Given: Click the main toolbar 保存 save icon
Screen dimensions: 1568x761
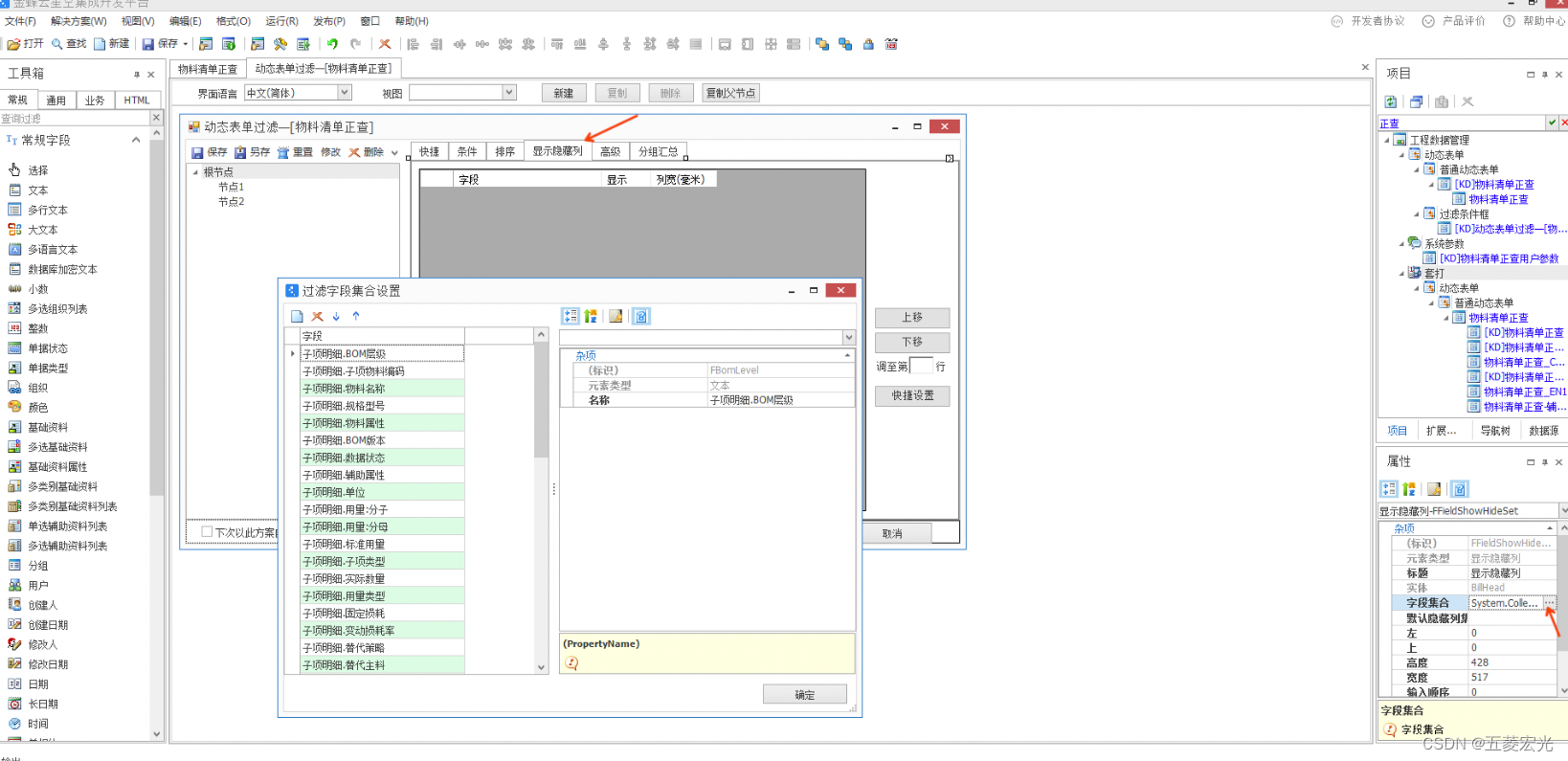Looking at the screenshot, I should tap(148, 44).
